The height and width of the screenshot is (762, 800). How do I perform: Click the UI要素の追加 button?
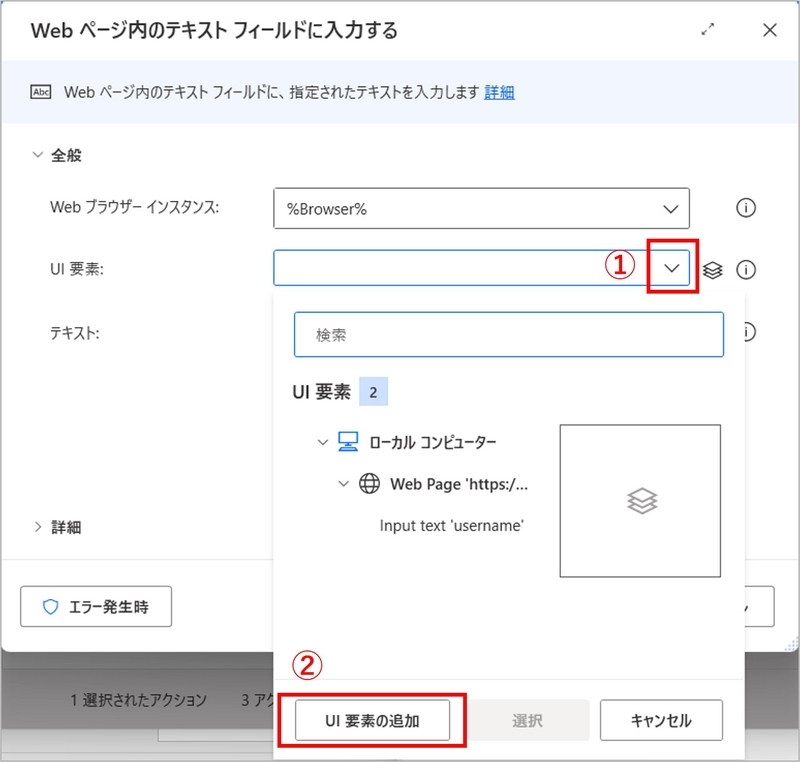[x=371, y=719]
